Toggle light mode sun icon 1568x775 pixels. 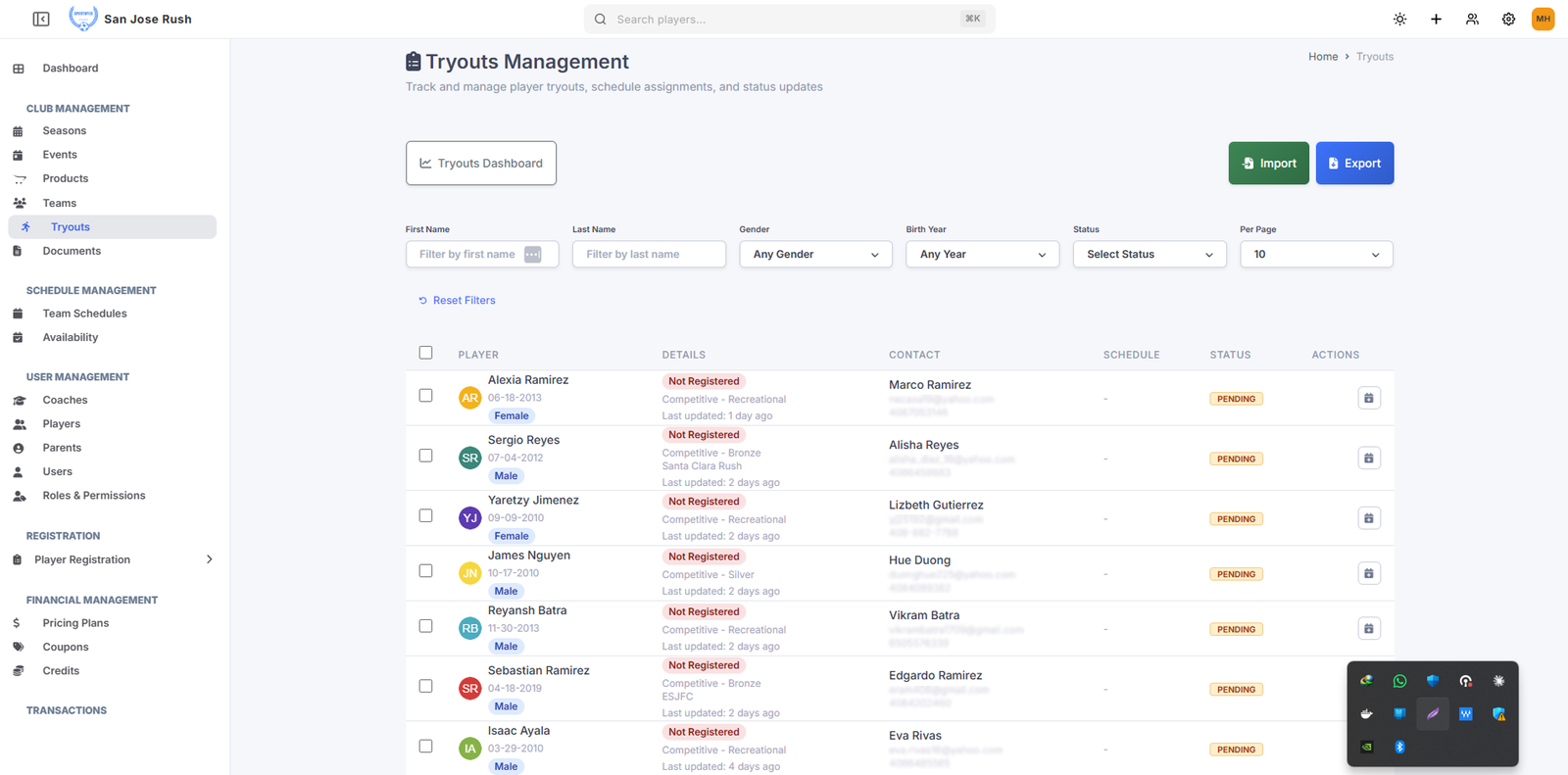[1399, 19]
